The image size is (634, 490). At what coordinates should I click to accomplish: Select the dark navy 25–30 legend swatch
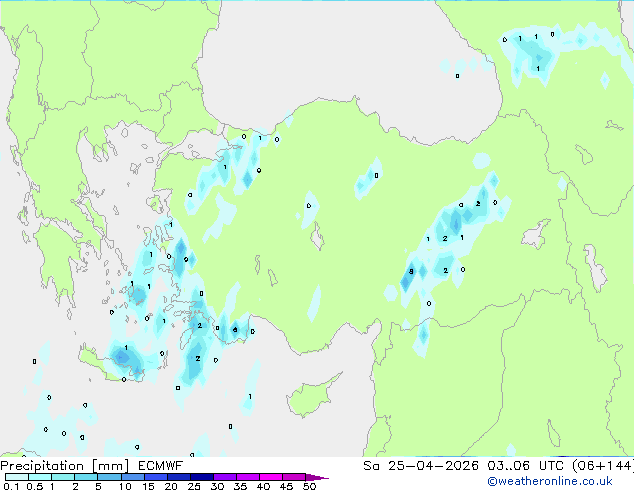point(201,477)
